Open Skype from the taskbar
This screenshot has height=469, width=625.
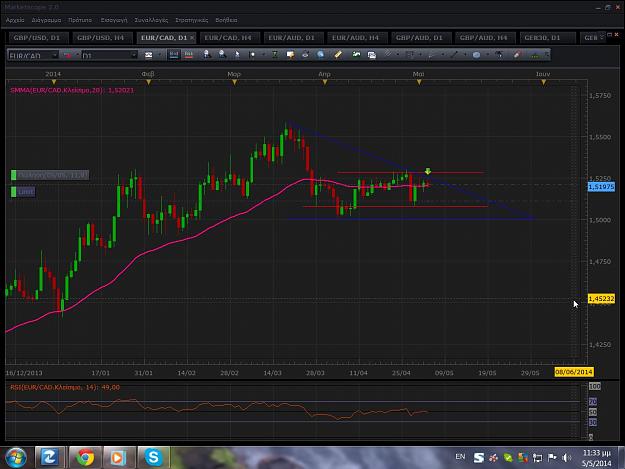pos(153,457)
